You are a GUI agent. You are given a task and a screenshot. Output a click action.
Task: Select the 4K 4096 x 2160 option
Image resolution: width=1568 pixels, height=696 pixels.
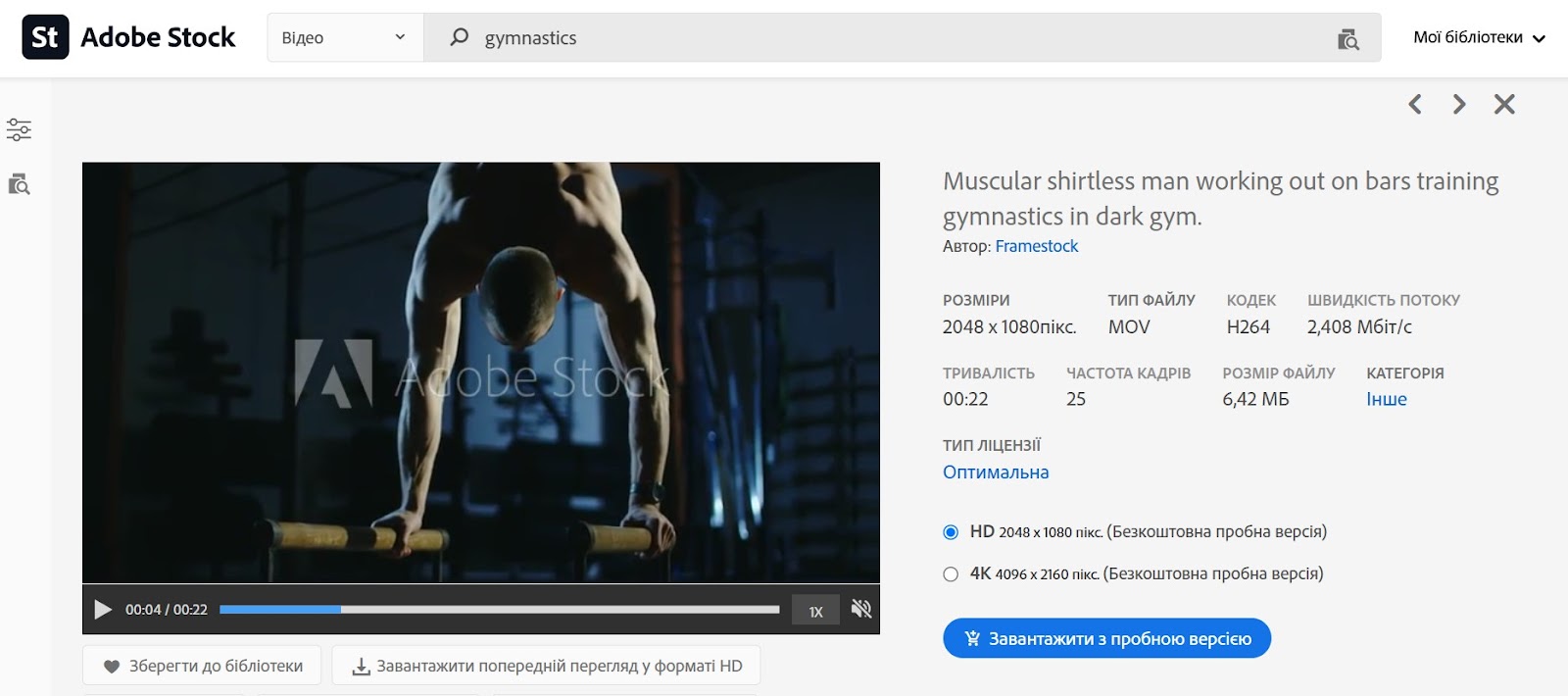(951, 574)
